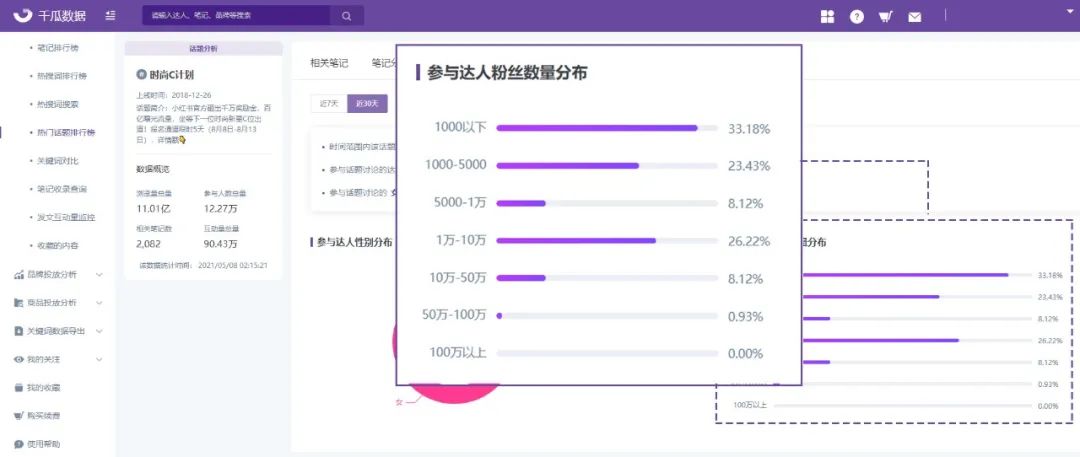The image size is (1080, 457).
Task: Click the 商品投放分析 sidebar icon
Action: [19, 303]
